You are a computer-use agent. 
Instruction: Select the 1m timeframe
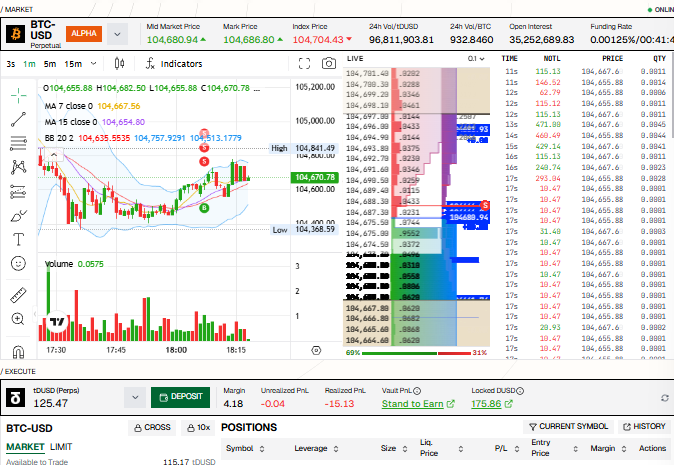pyautogui.click(x=29, y=64)
